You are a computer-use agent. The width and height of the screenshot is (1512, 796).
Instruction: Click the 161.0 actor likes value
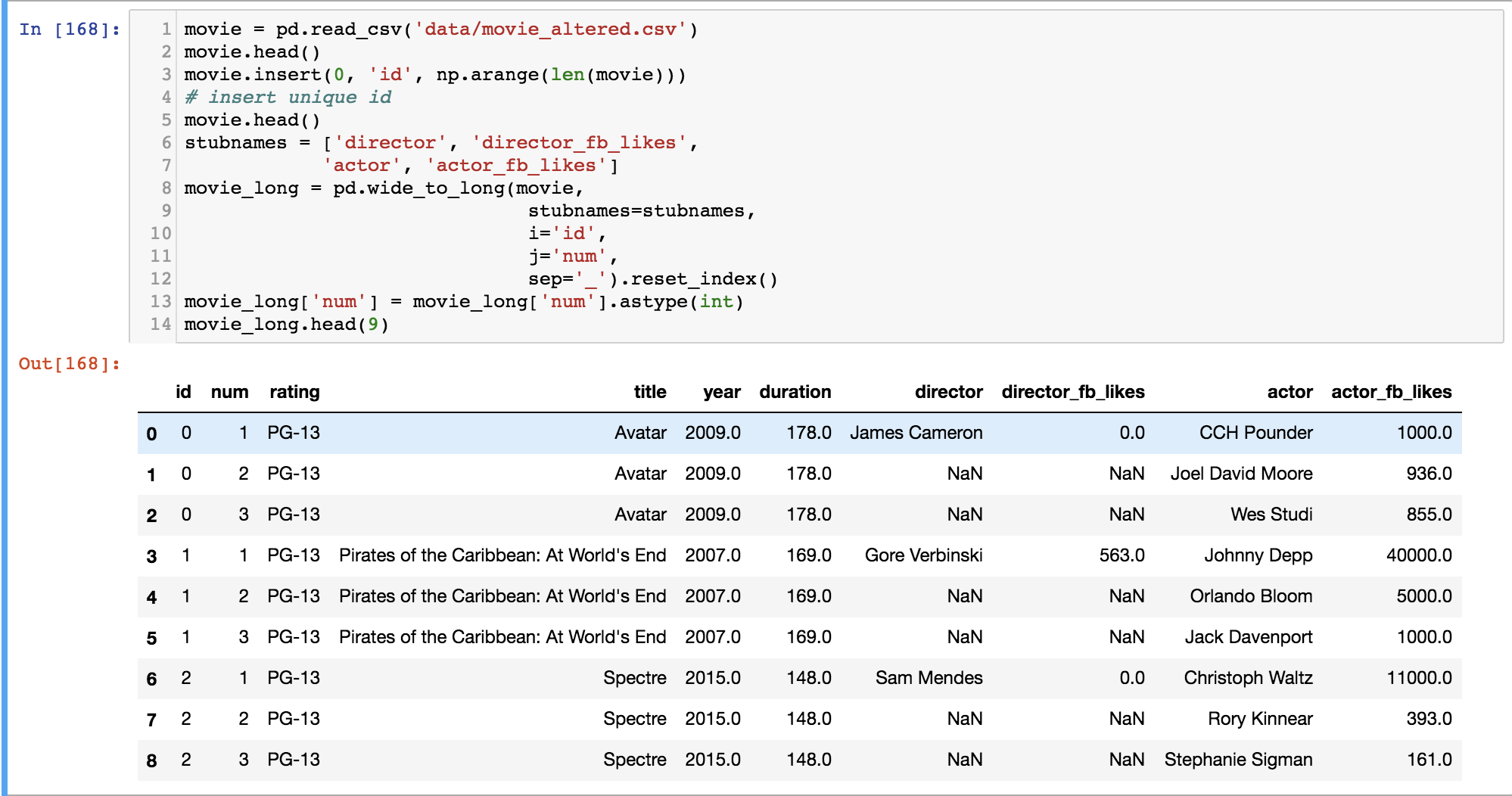pos(1430,760)
